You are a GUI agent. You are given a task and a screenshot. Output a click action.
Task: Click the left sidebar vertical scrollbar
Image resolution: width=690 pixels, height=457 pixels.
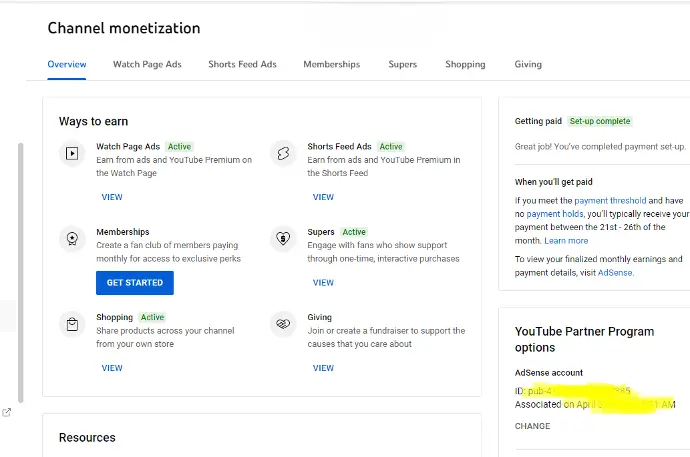tap(20, 273)
